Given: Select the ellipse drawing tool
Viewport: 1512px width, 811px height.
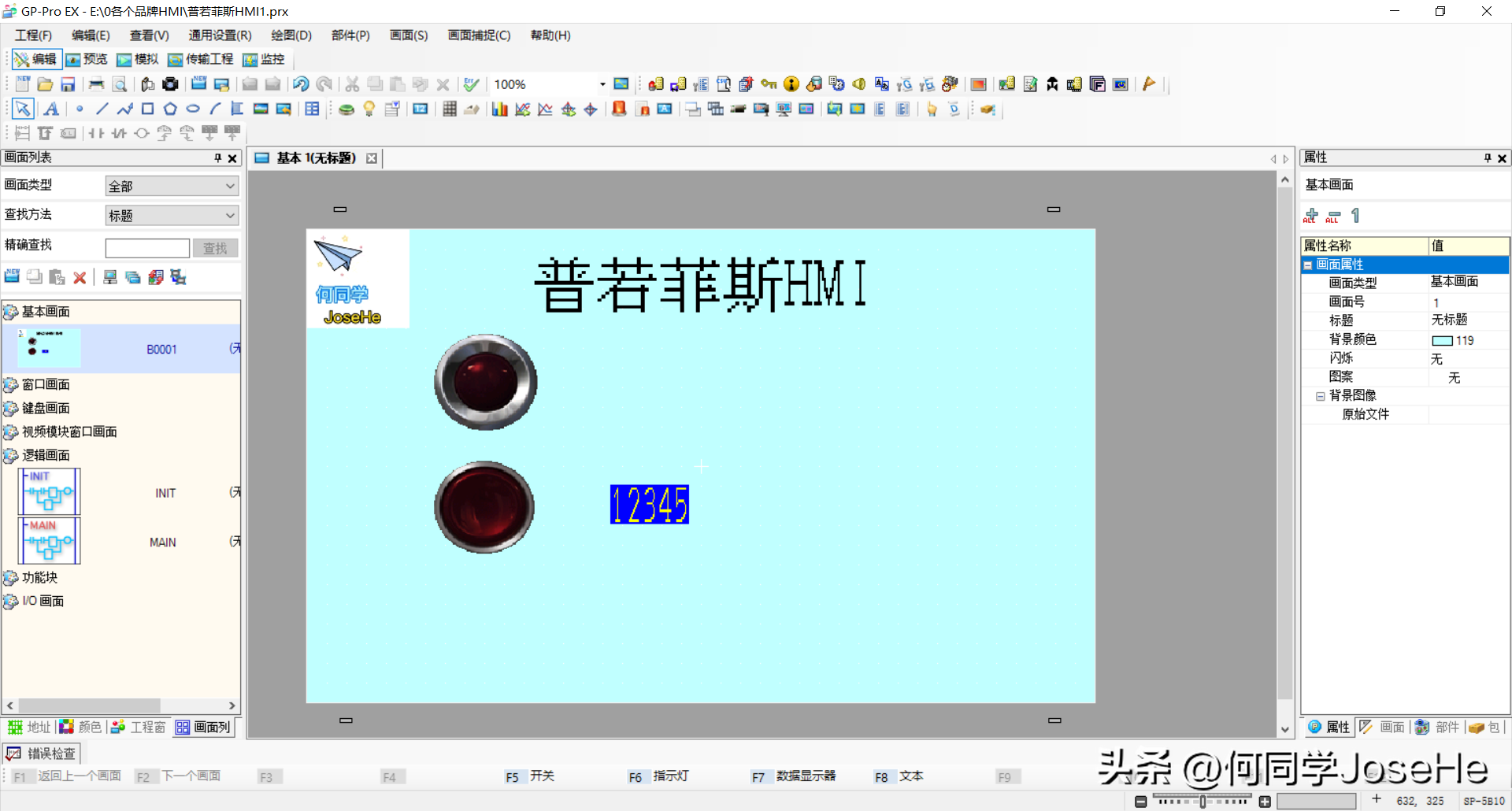Looking at the screenshot, I should point(193,109).
